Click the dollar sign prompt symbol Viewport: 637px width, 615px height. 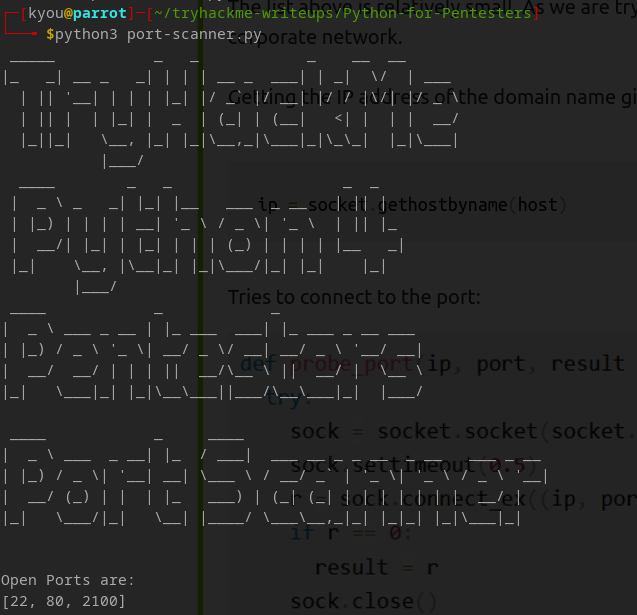coord(50,34)
